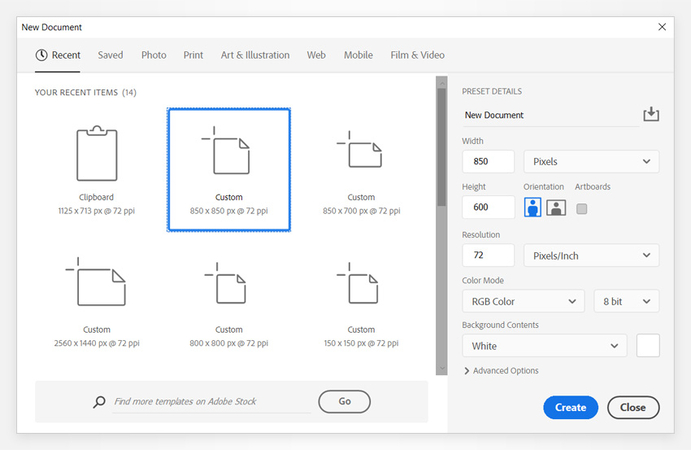Viewport: 691px width, 450px height.
Task: Set orientation to portrait
Action: 533,208
